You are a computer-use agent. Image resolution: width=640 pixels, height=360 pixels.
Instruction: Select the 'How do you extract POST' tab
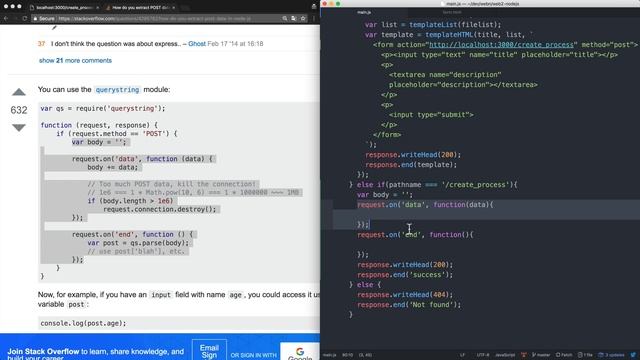click(x=141, y=7)
